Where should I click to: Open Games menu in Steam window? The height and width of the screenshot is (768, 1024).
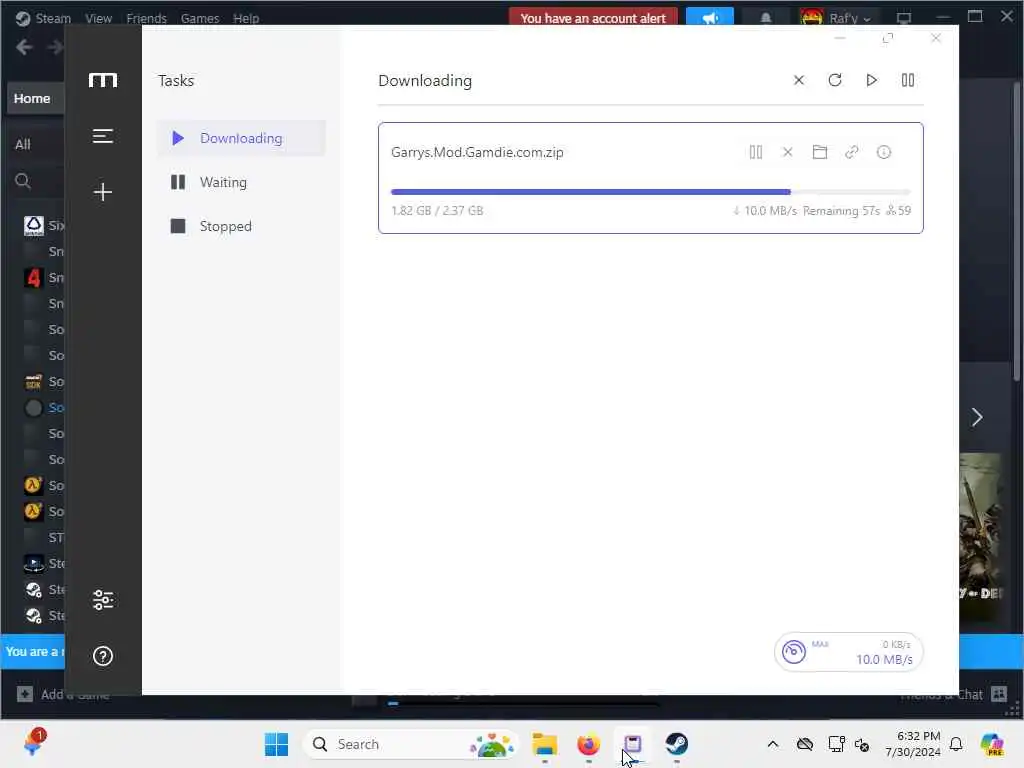click(200, 18)
